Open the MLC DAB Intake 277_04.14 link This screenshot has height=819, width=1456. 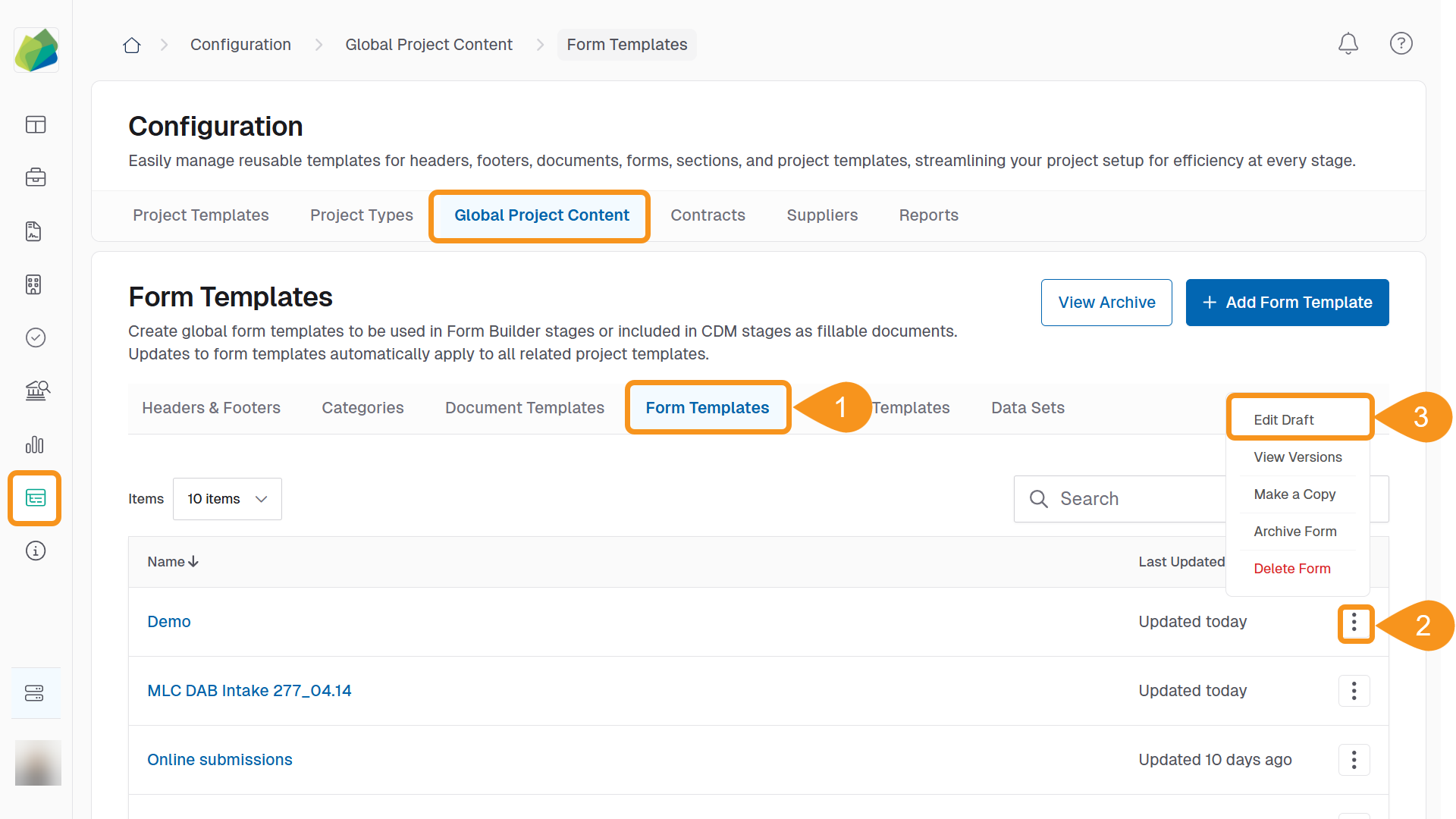(x=249, y=691)
